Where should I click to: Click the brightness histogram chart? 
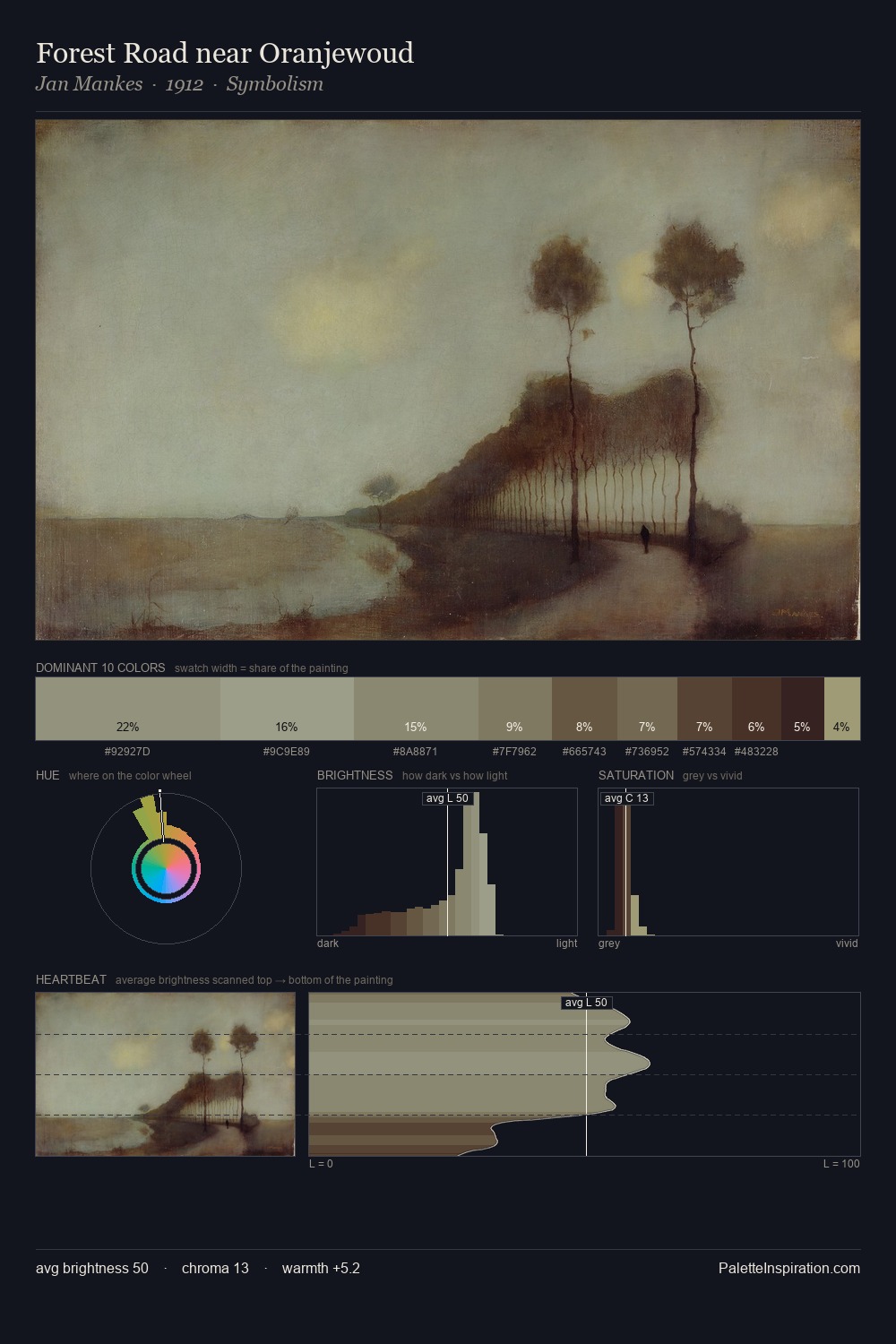pos(447,862)
